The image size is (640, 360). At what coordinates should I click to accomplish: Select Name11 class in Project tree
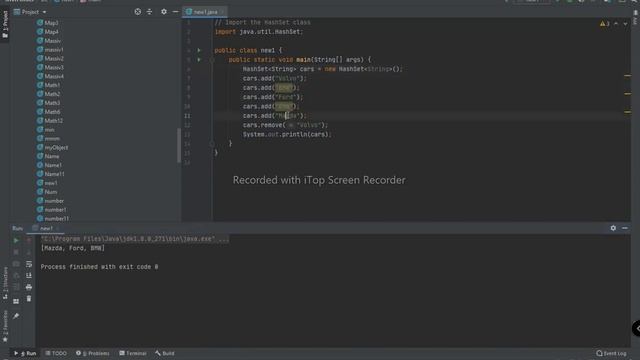(50, 174)
